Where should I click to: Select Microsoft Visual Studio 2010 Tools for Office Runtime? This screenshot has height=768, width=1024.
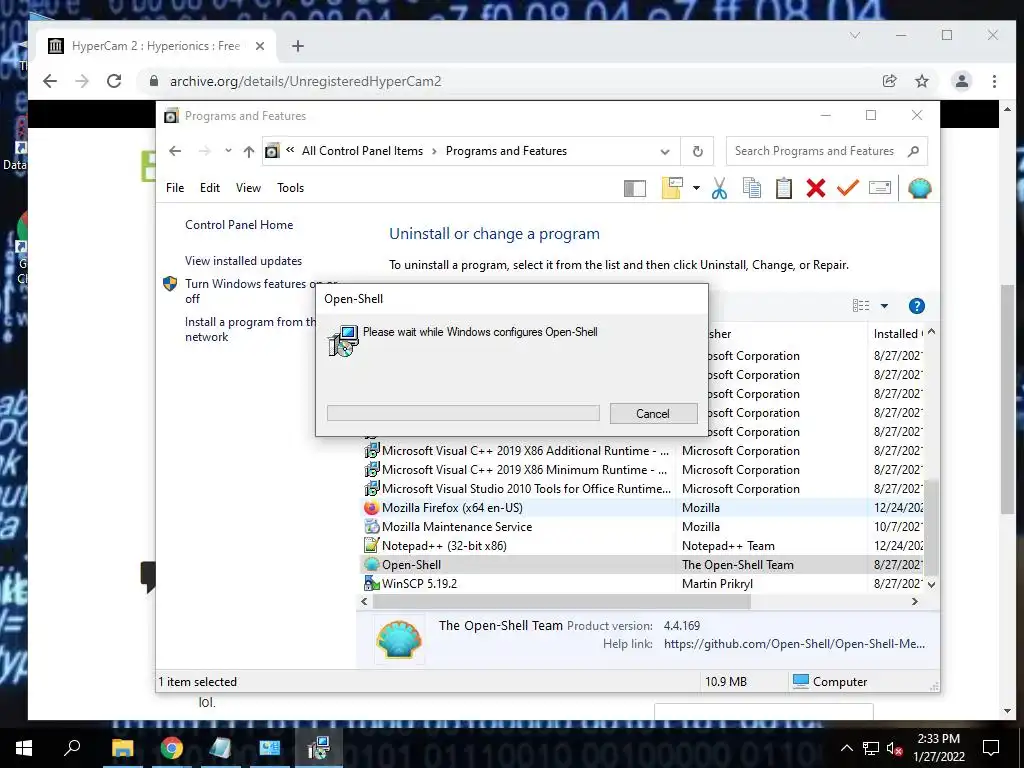[x=643, y=488]
